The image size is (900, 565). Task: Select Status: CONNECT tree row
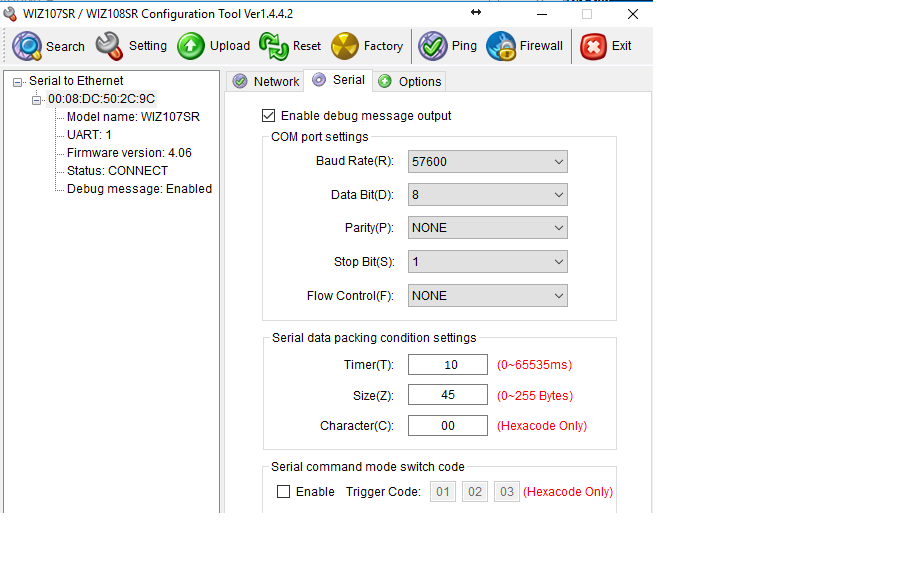(x=117, y=171)
